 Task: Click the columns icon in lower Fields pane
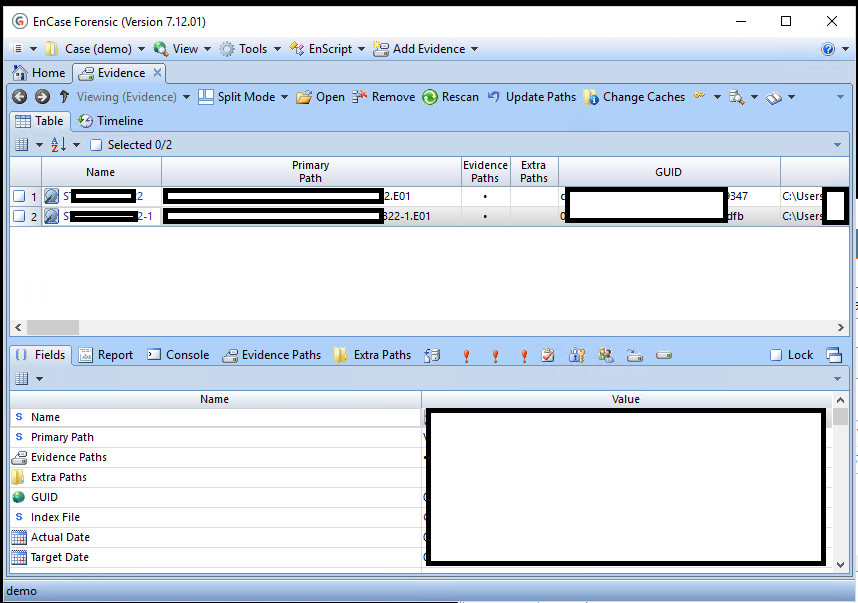pyautogui.click(x=22, y=379)
